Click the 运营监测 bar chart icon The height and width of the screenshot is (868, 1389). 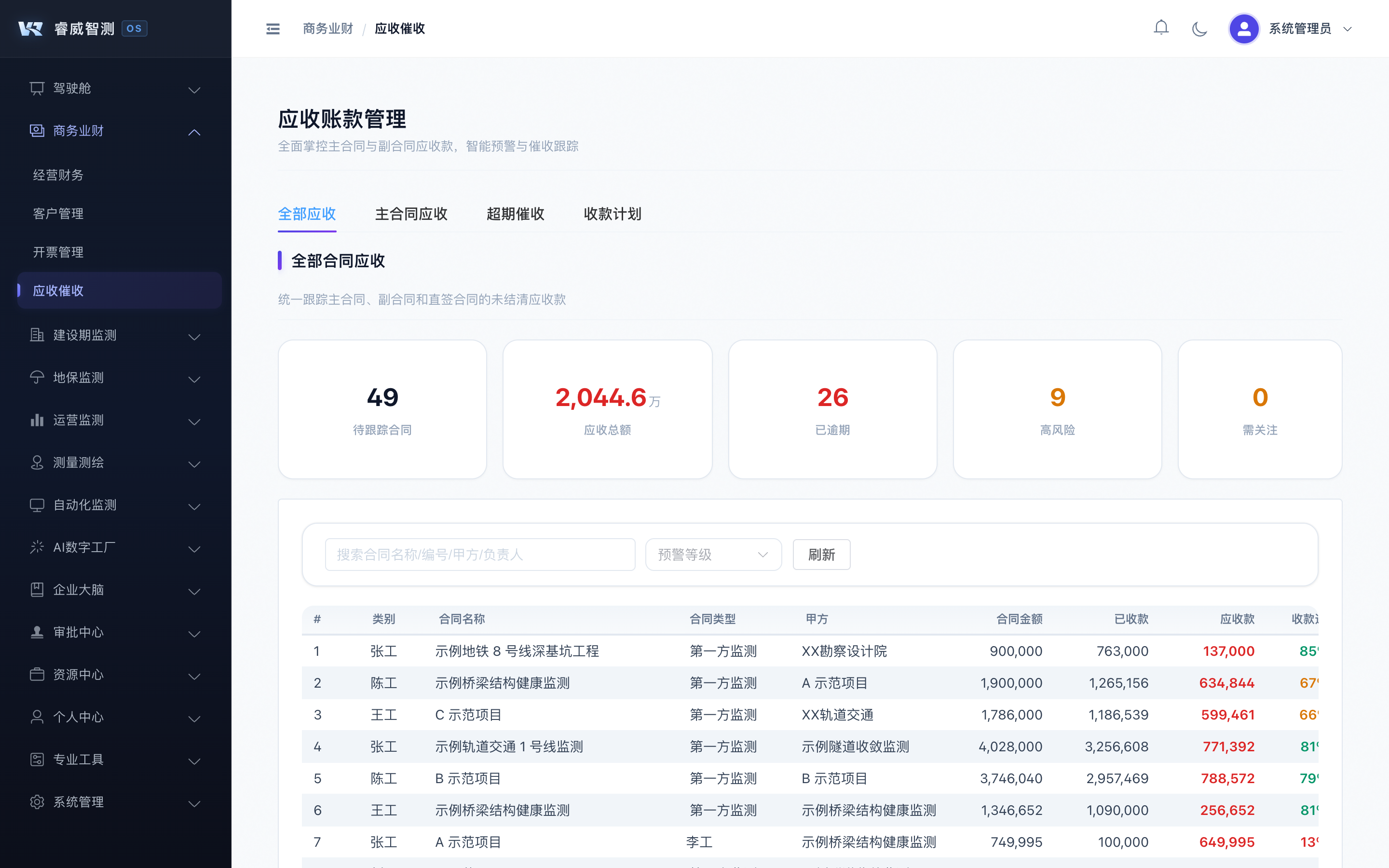coord(37,420)
